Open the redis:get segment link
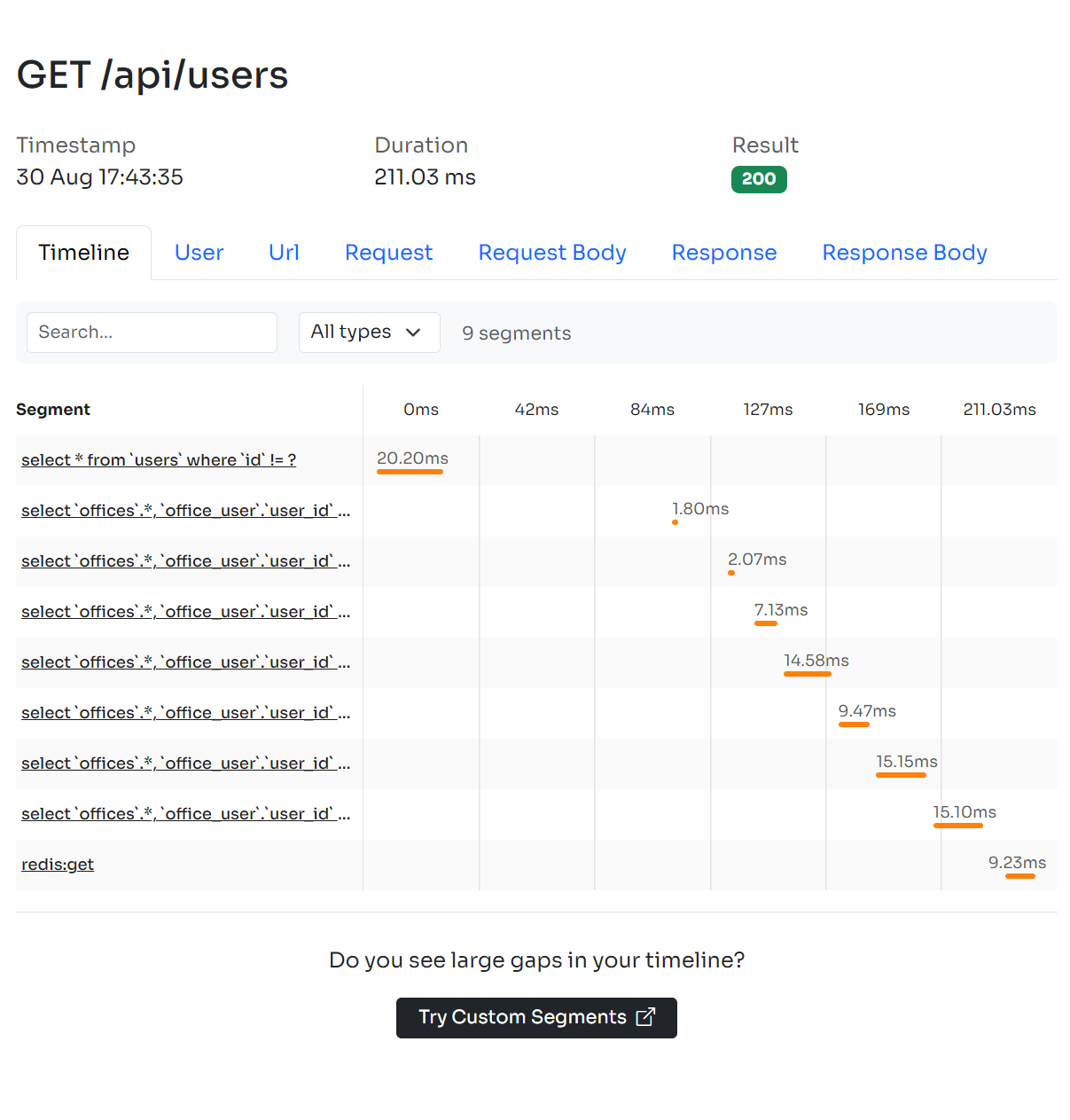Image resolution: width=1070 pixels, height=1120 pixels. [x=58, y=865]
